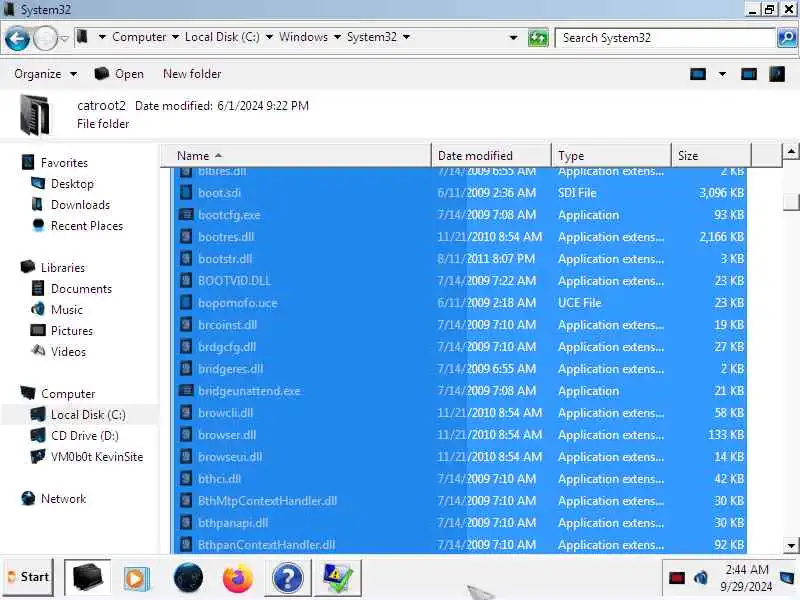Click the bridgeunattend.exe application icon
This screenshot has width=800, height=600.
click(x=186, y=391)
